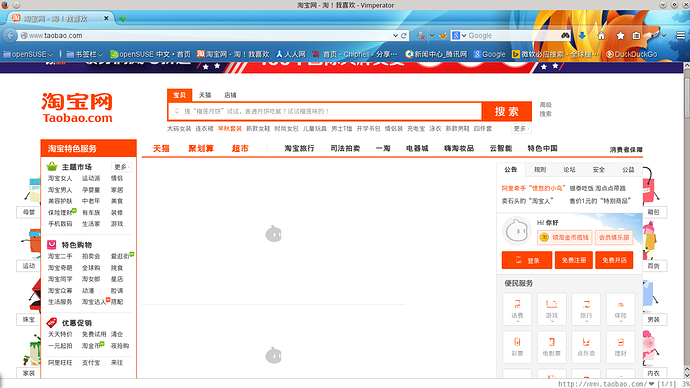Image resolution: width=690 pixels, height=388 pixels.
Task: Open the hamburger menu icon
Action: tap(681, 36)
